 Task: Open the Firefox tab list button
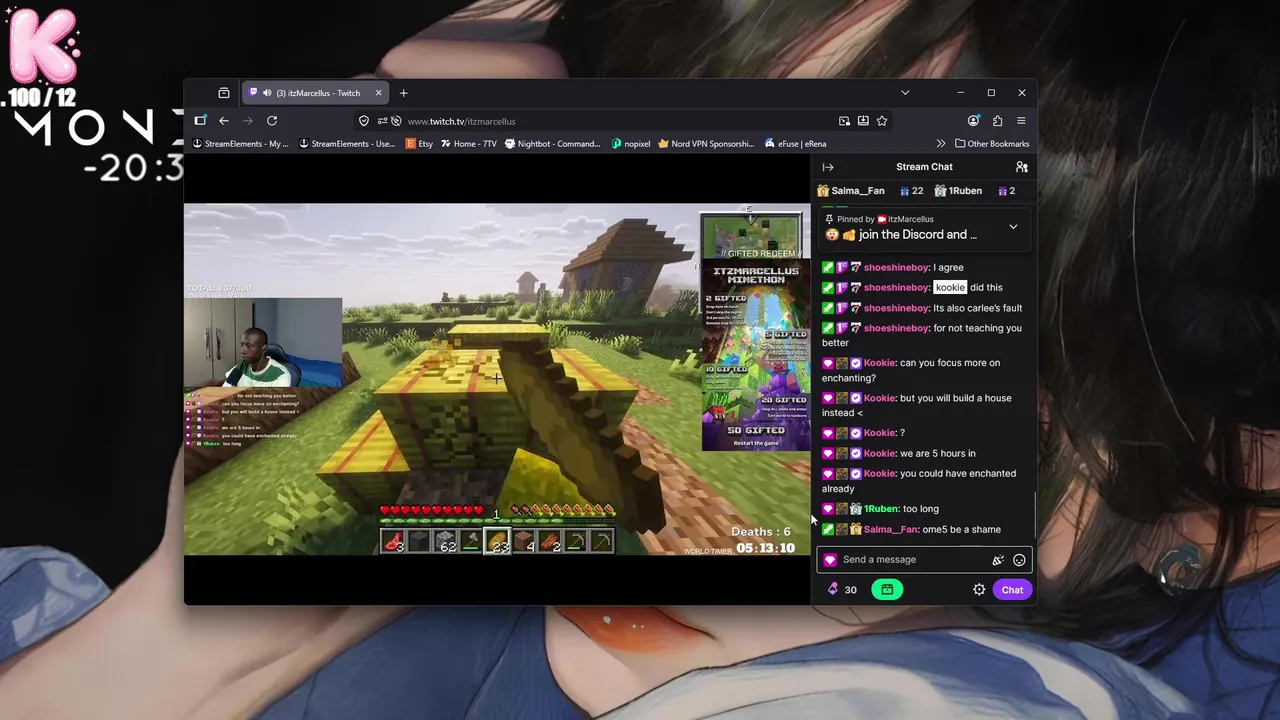pyautogui.click(x=224, y=93)
